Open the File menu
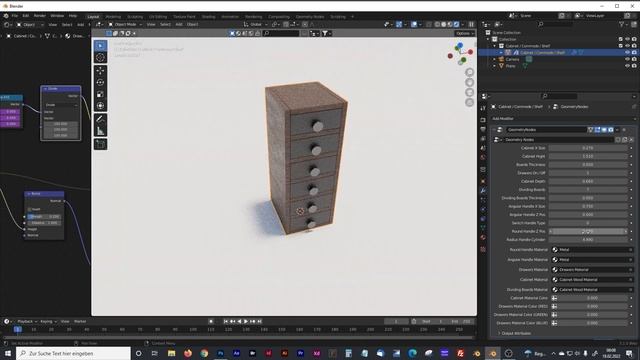 [x=15, y=16]
